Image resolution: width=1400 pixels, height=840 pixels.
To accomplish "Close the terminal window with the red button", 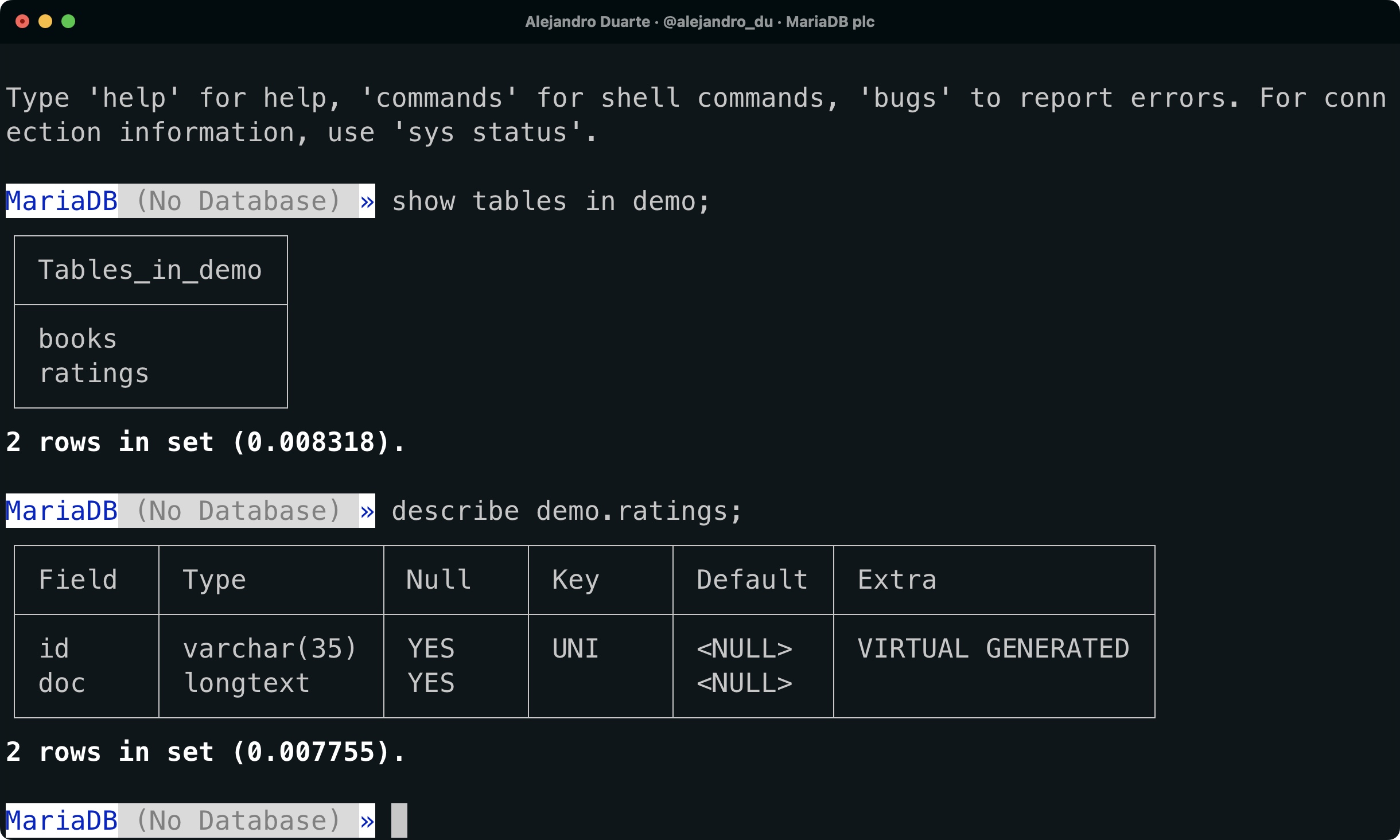I will click(22, 21).
